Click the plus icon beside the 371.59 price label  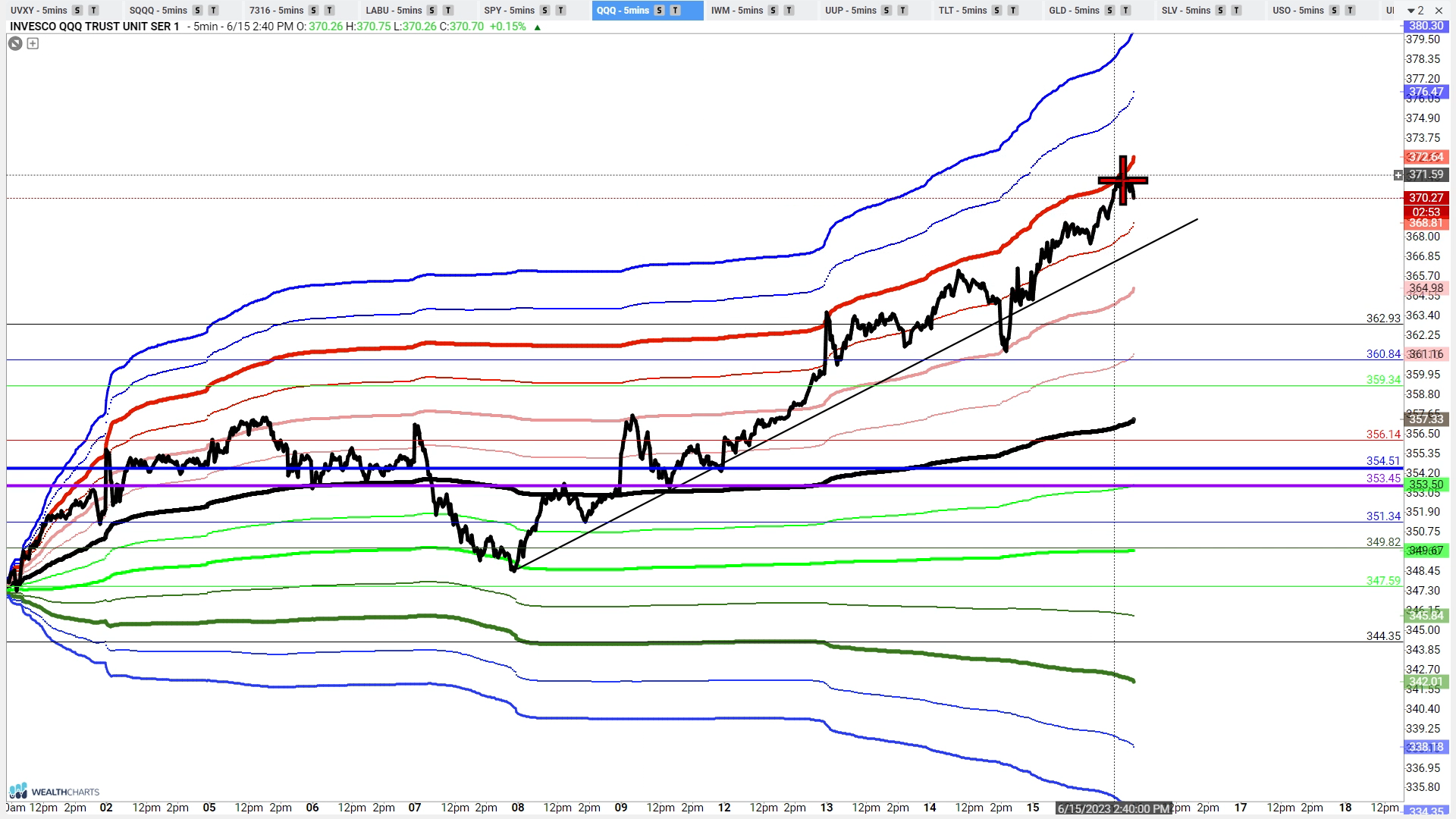[1398, 175]
